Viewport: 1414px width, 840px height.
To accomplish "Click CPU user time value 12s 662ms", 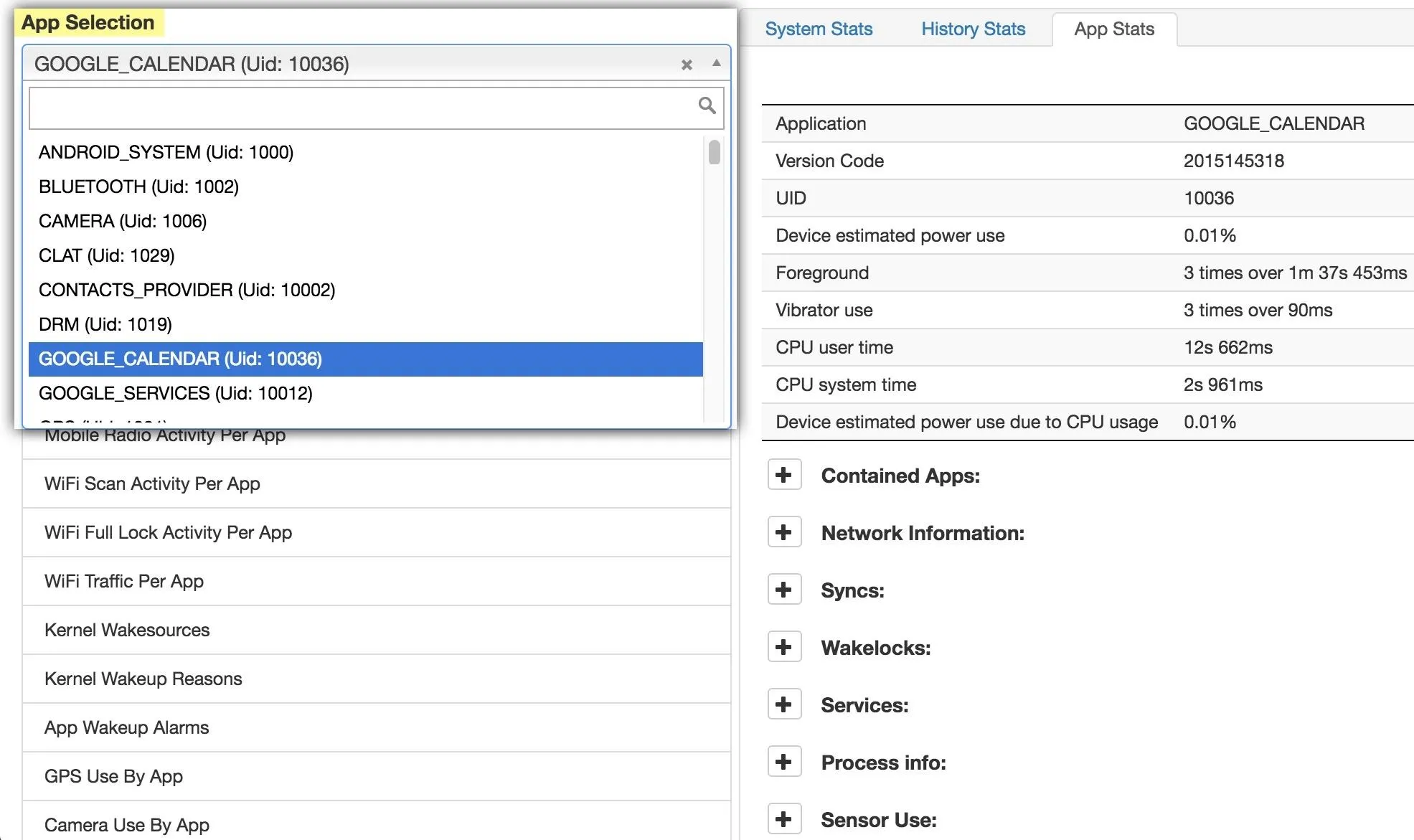I will 1227,347.
